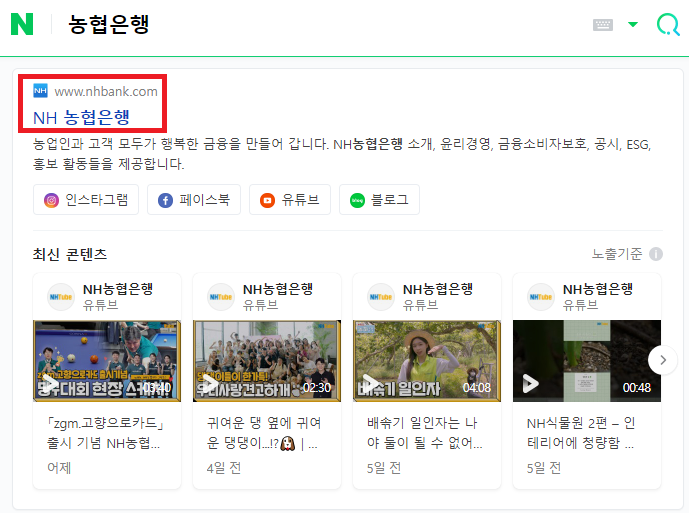Open the 유튜브 channel button
The height and width of the screenshot is (513, 689).
coord(290,200)
